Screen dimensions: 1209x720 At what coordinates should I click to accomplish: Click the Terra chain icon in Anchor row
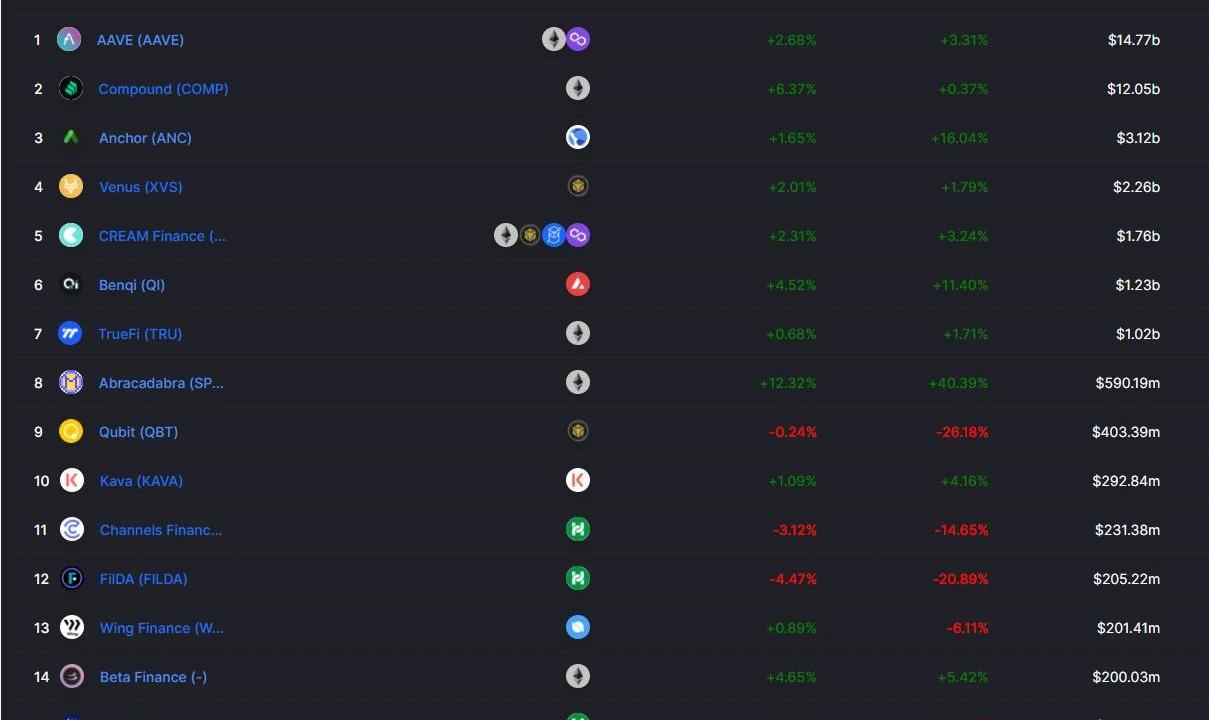pyautogui.click(x=578, y=138)
